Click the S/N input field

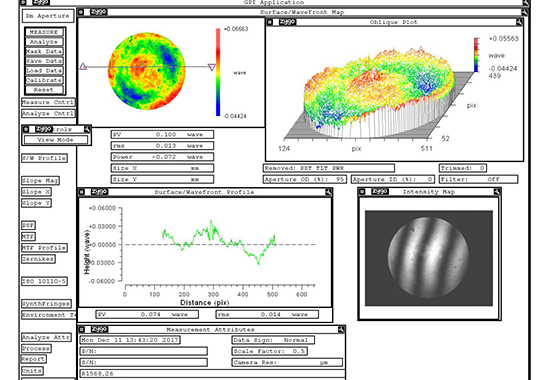[x=144, y=362]
